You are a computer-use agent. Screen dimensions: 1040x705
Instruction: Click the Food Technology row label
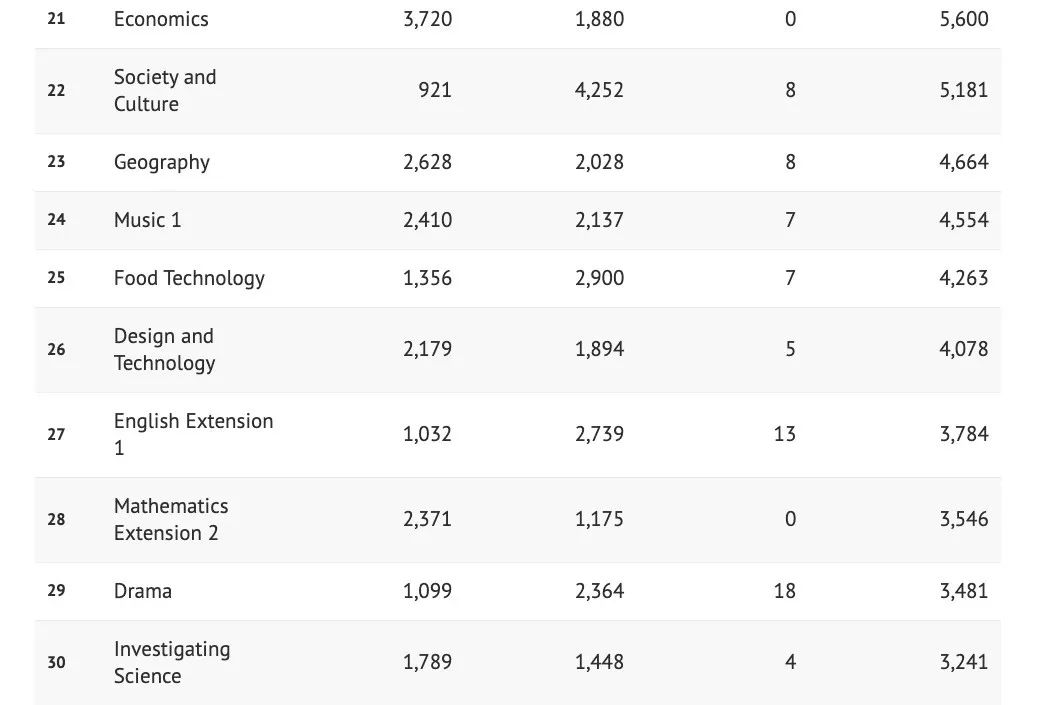pyautogui.click(x=189, y=278)
